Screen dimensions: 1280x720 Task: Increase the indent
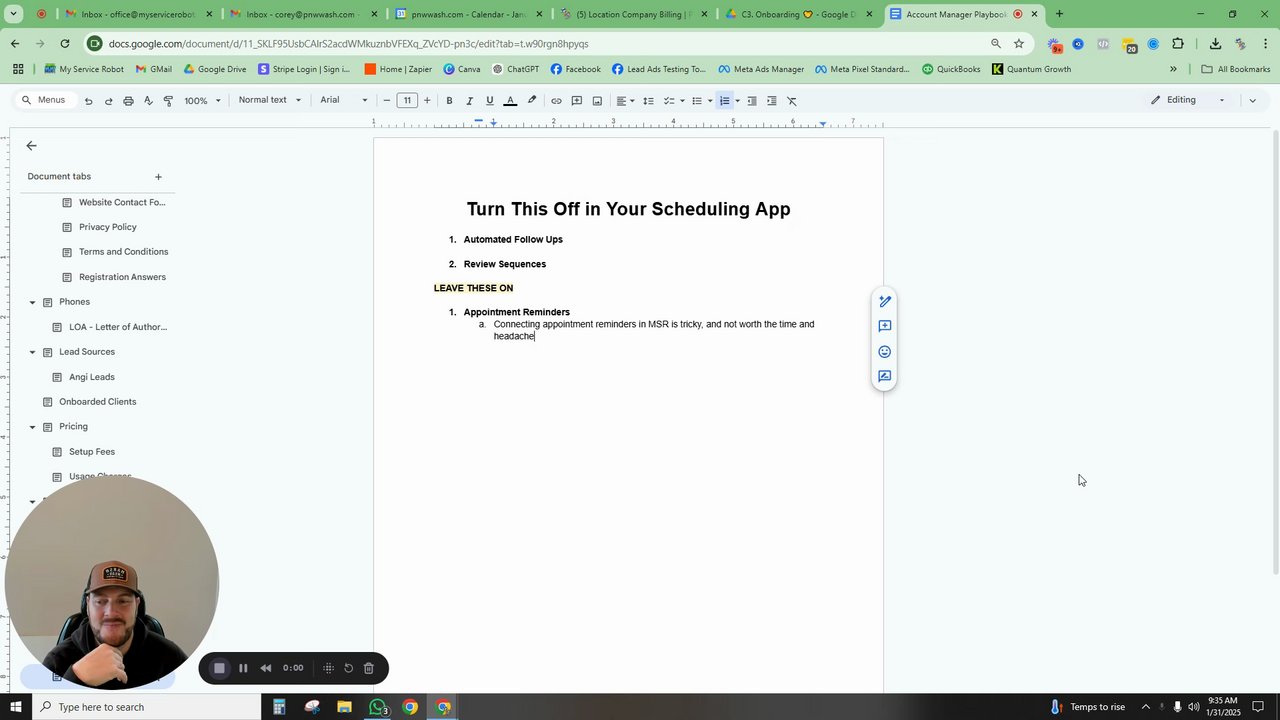(x=772, y=101)
